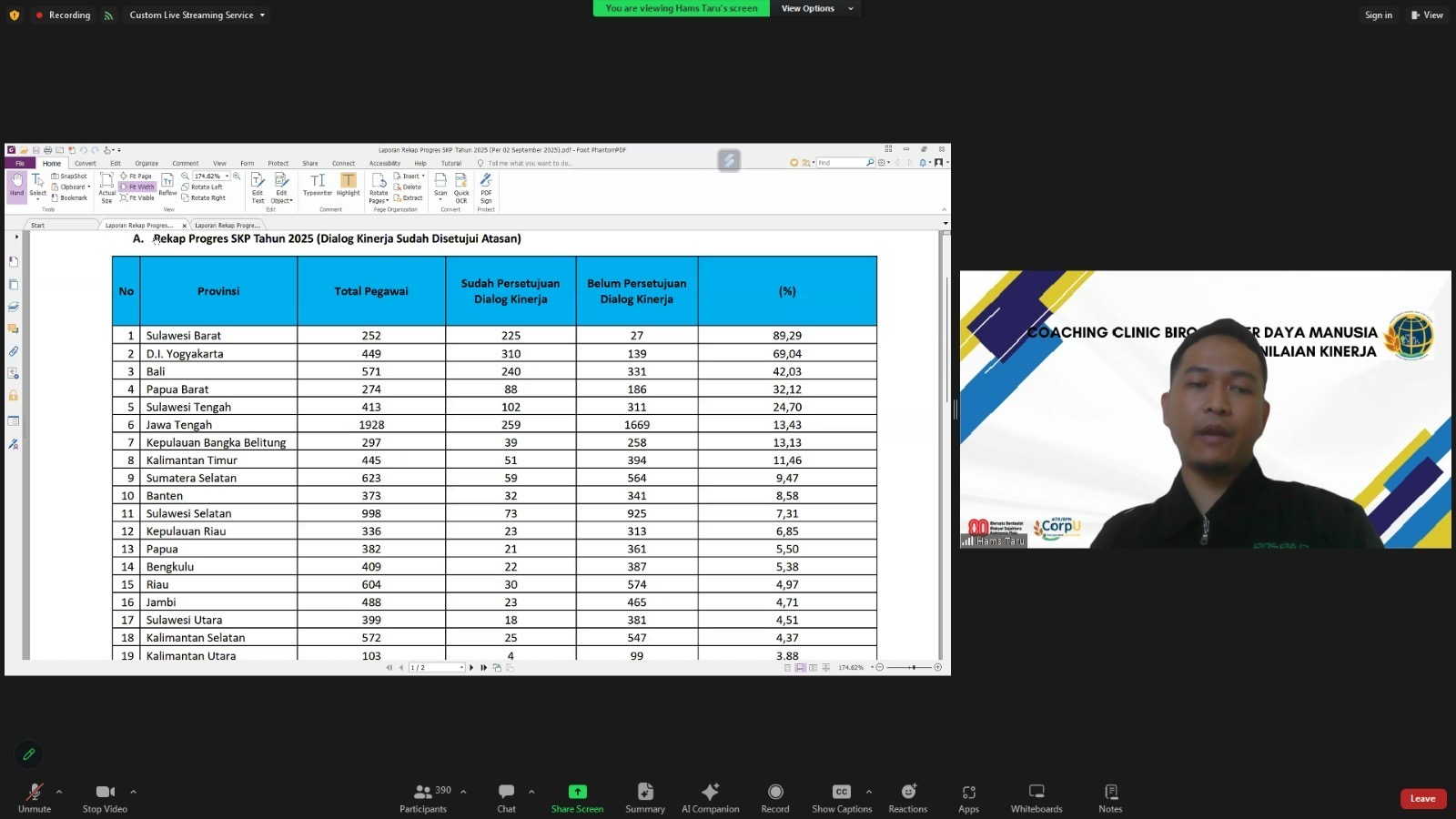Open the Notes tool
The image size is (1456, 819).
tap(1110, 797)
